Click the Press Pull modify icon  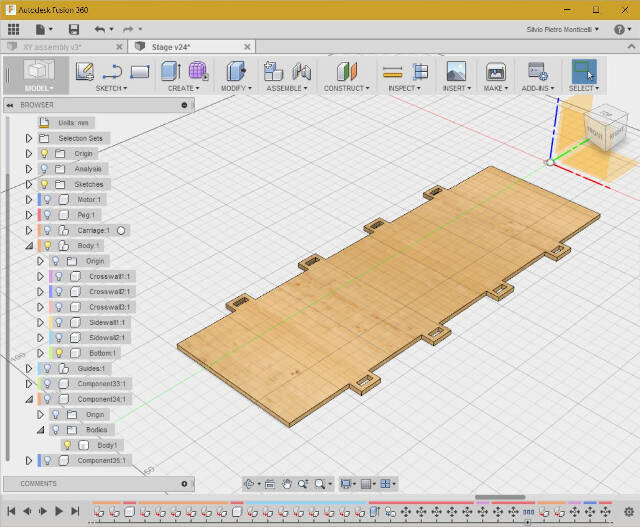point(236,71)
